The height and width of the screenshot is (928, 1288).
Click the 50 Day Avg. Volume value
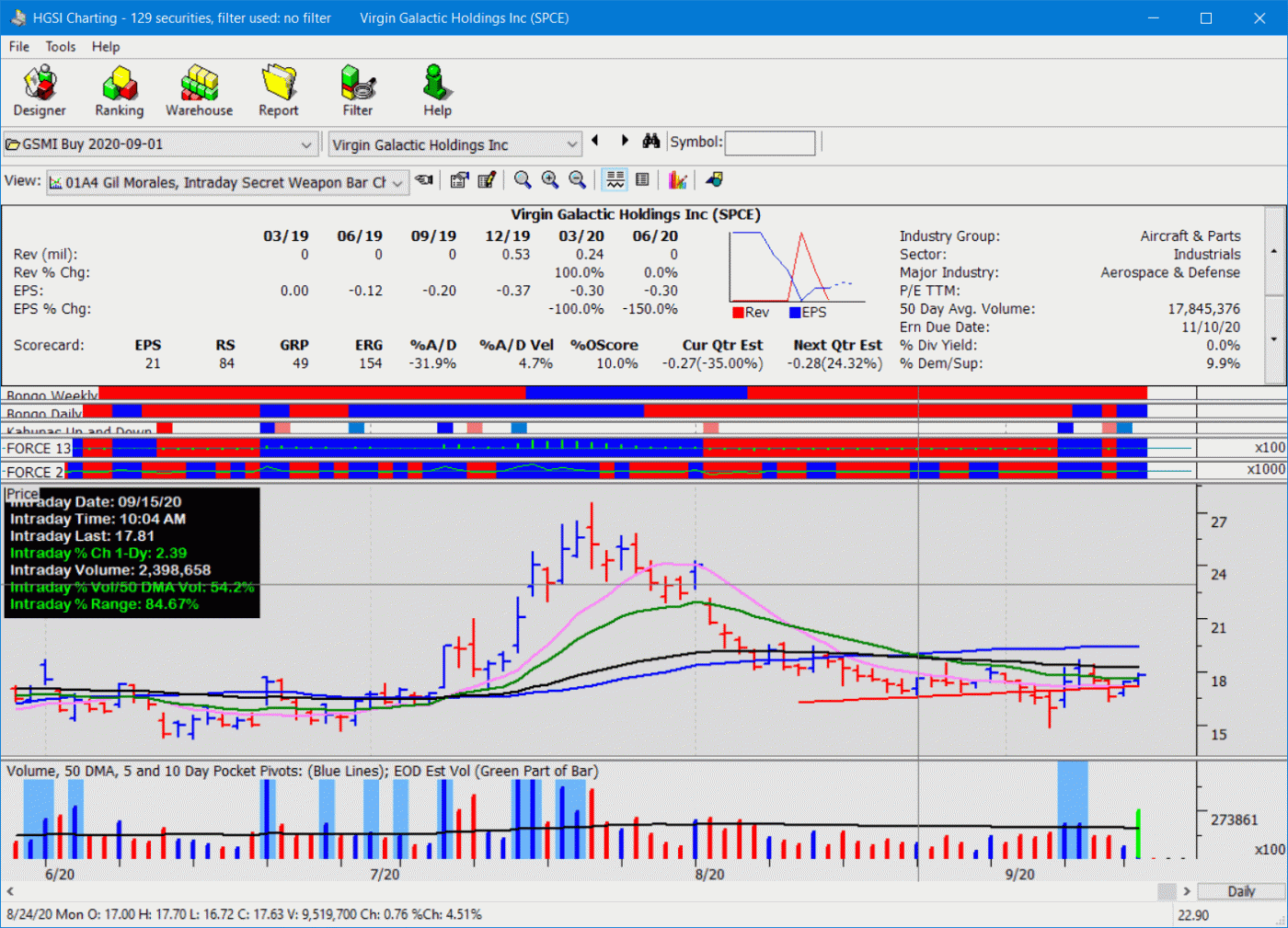pyautogui.click(x=1204, y=309)
